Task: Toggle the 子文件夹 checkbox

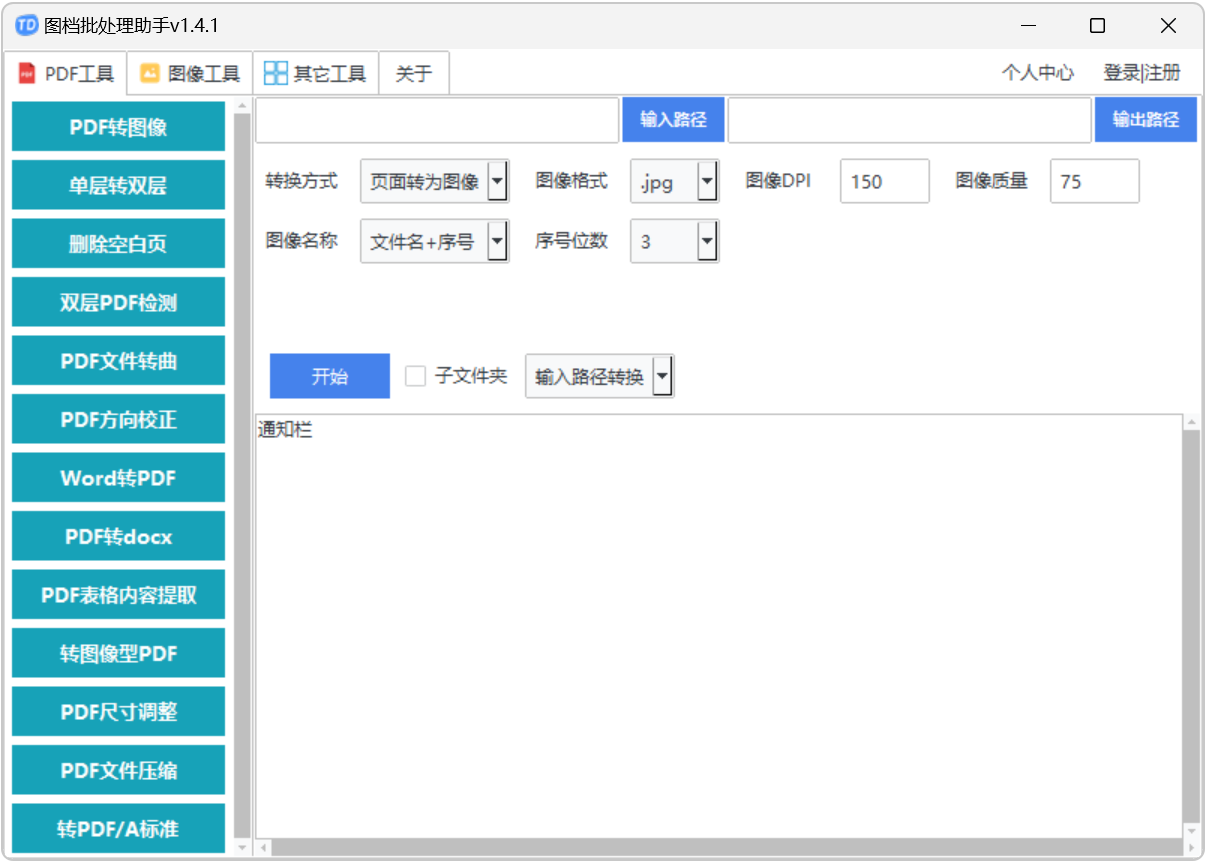Action: [x=415, y=376]
